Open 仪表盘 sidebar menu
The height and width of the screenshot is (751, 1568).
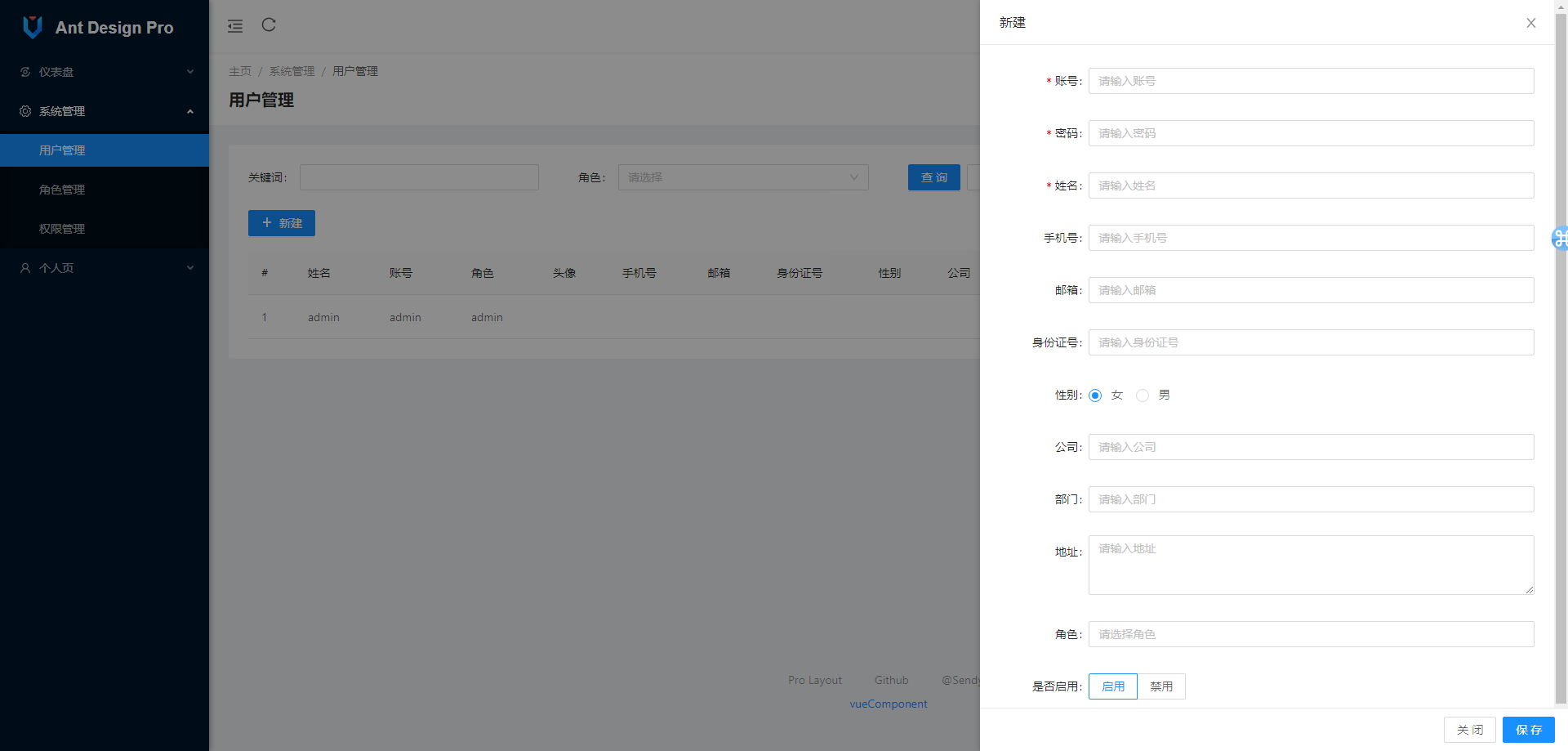tap(105, 72)
